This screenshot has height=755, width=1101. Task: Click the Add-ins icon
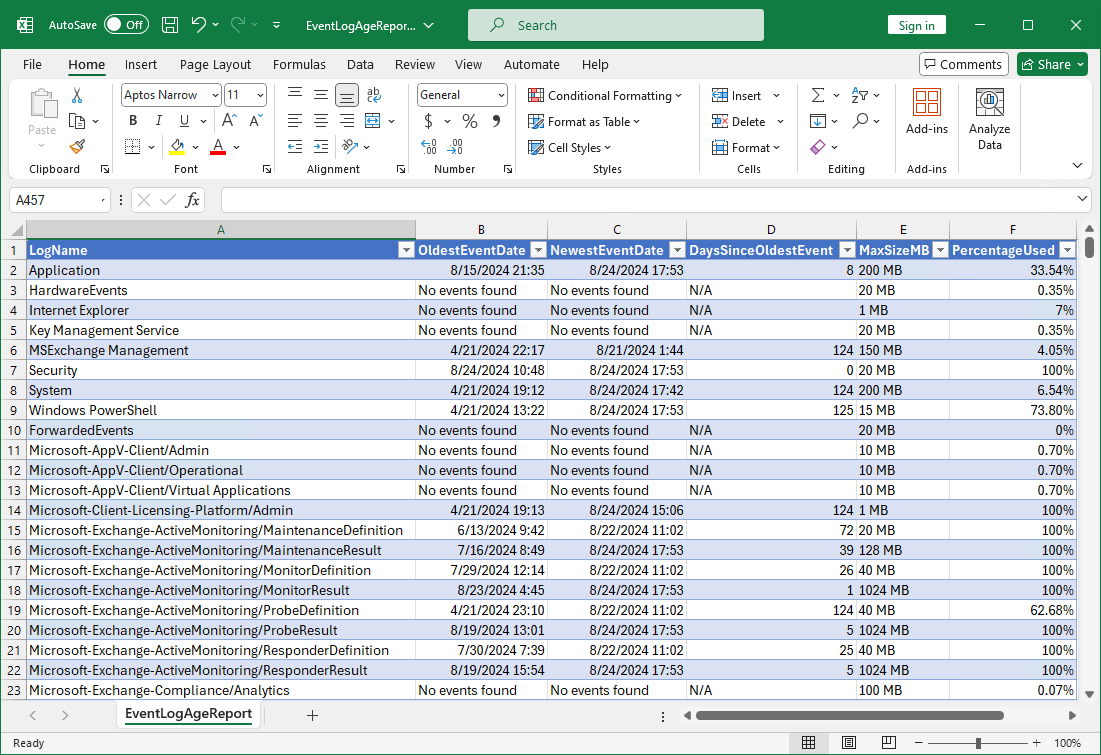926,111
